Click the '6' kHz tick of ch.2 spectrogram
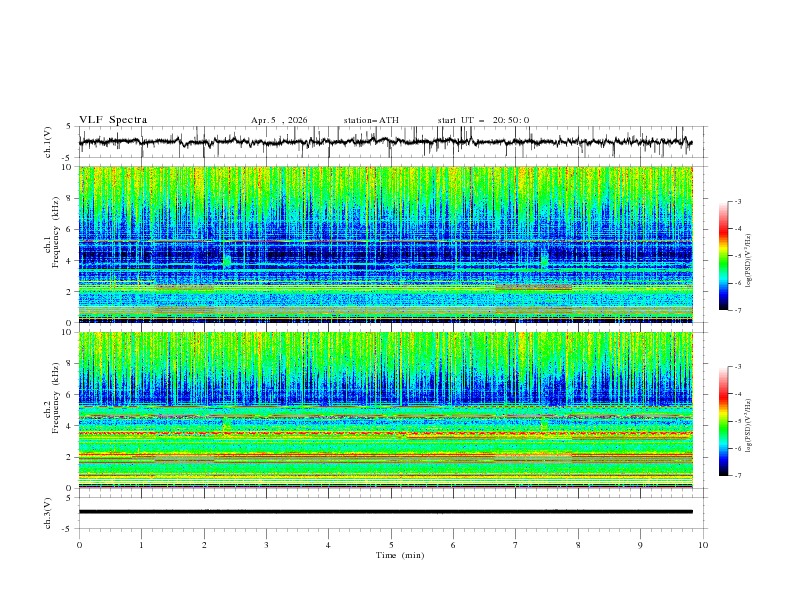Image resolution: width=792 pixels, height=612 pixels. point(71,394)
